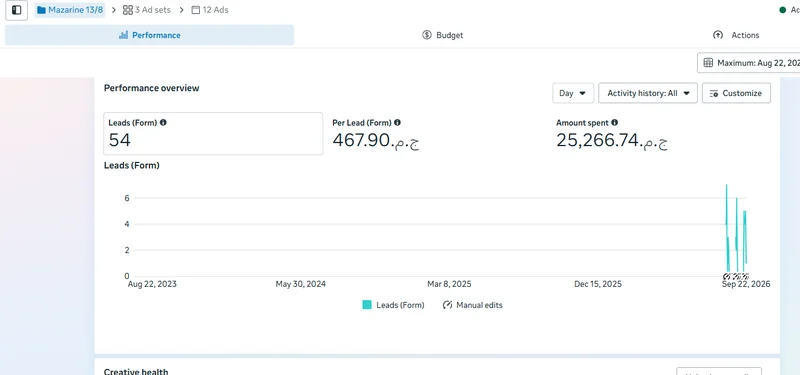
Task: Open the Day granularity dropdown
Action: pos(573,93)
